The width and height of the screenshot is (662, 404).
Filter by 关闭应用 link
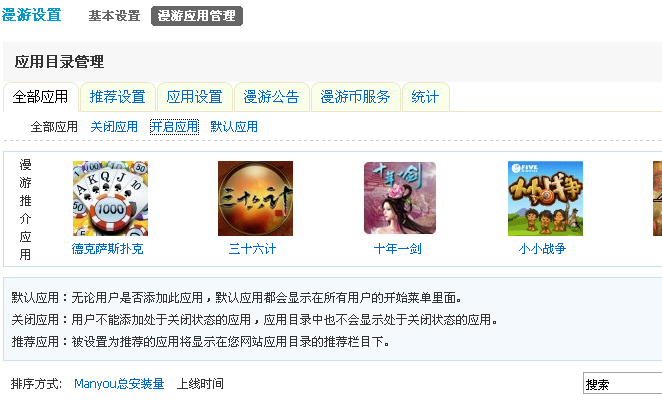(x=114, y=127)
